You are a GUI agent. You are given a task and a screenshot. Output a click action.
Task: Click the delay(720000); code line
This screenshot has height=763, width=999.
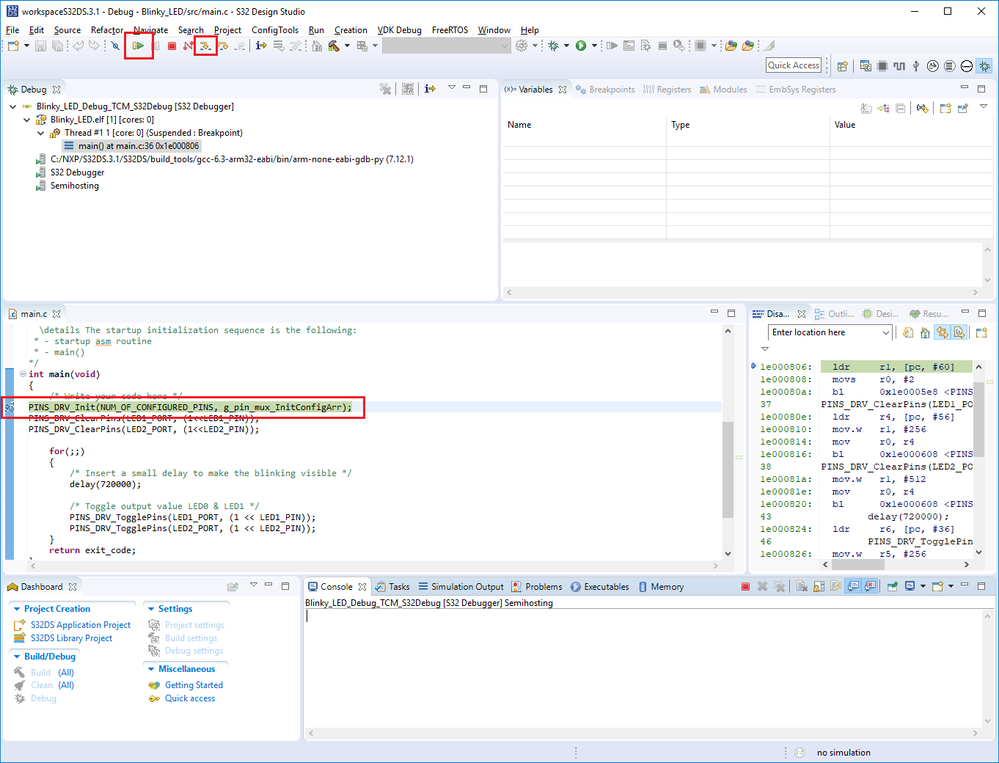[x=105, y=484]
